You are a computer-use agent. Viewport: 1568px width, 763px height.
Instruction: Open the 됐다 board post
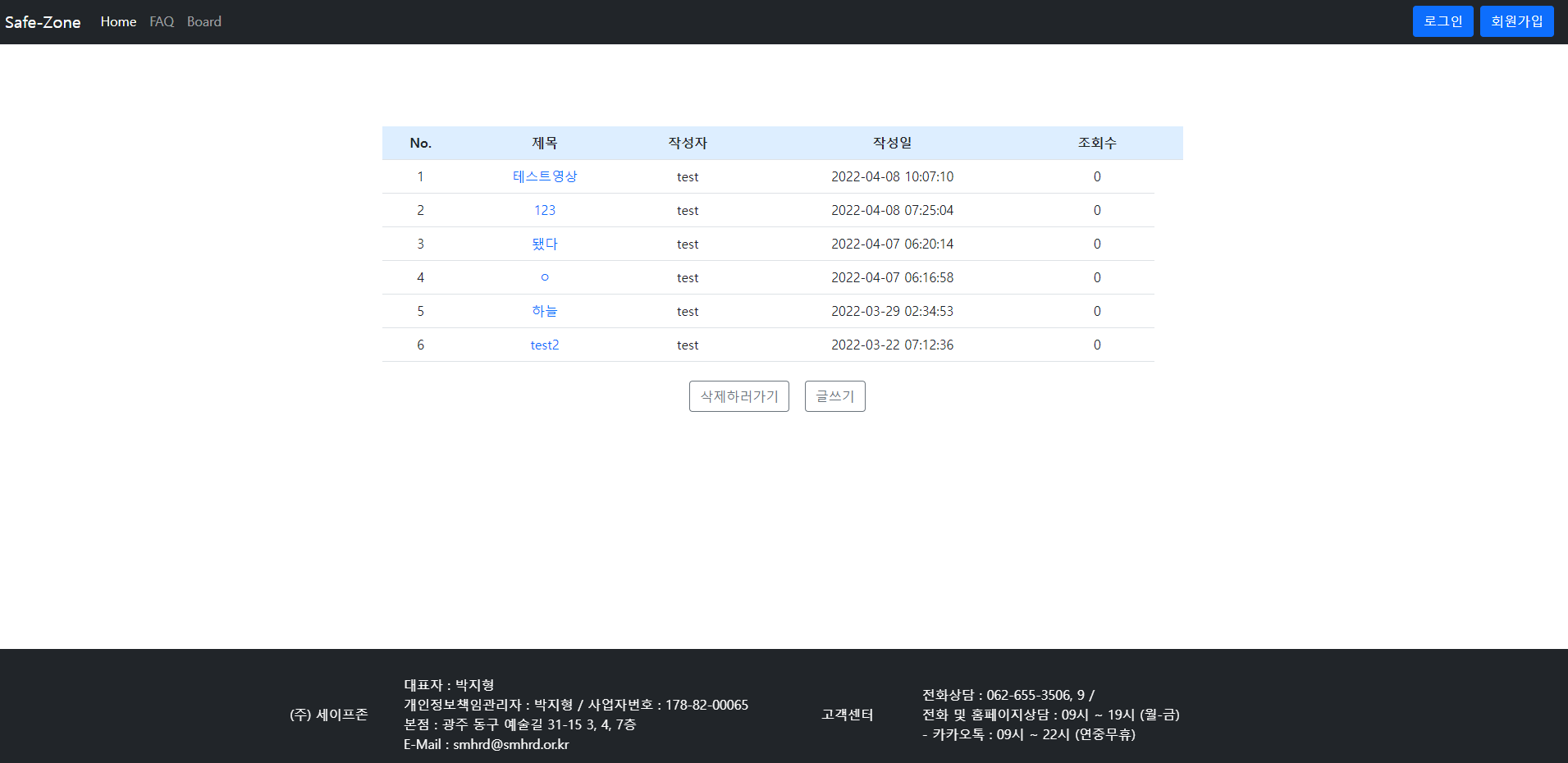pos(544,244)
